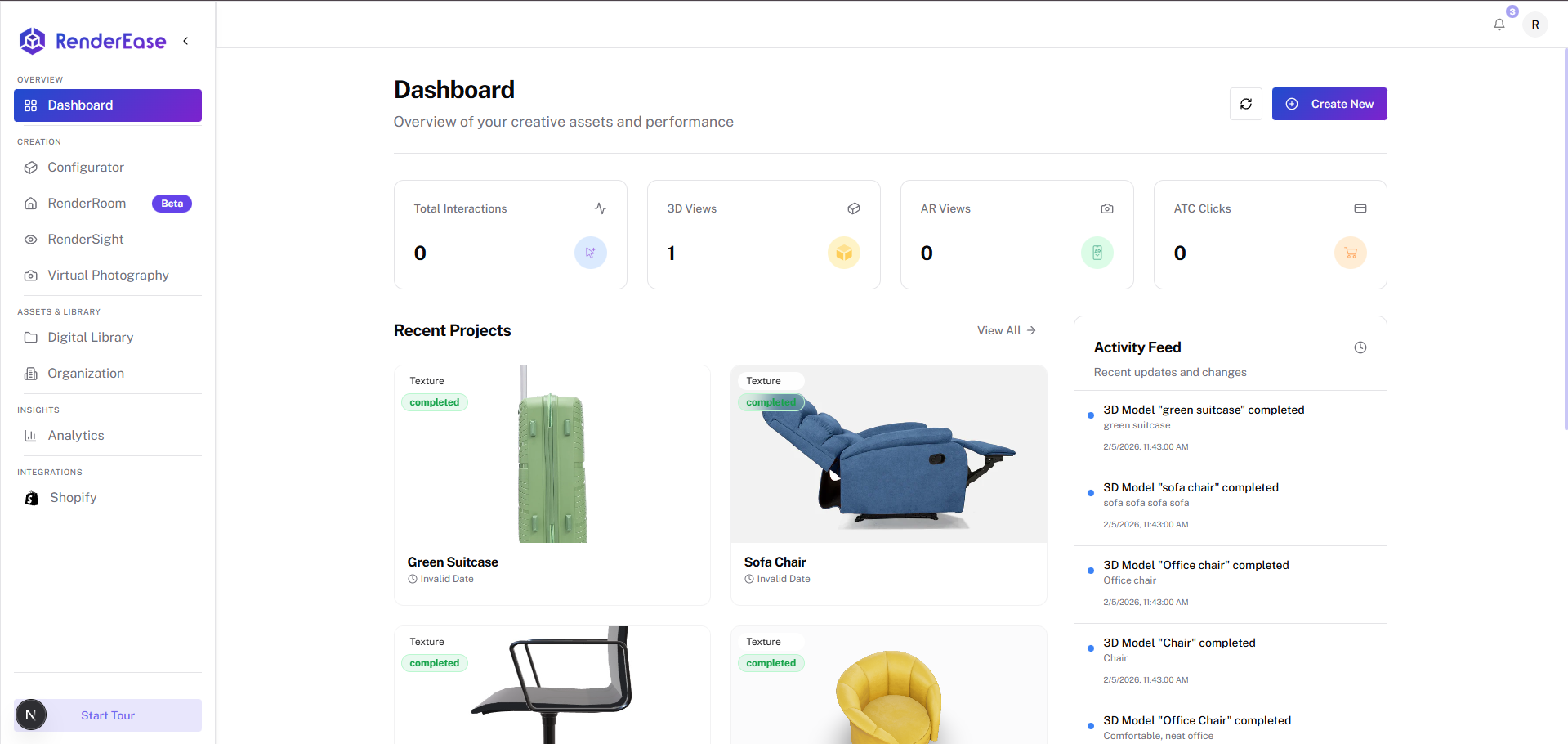
Task: Open the Dashboard menu item
Action: pos(108,105)
